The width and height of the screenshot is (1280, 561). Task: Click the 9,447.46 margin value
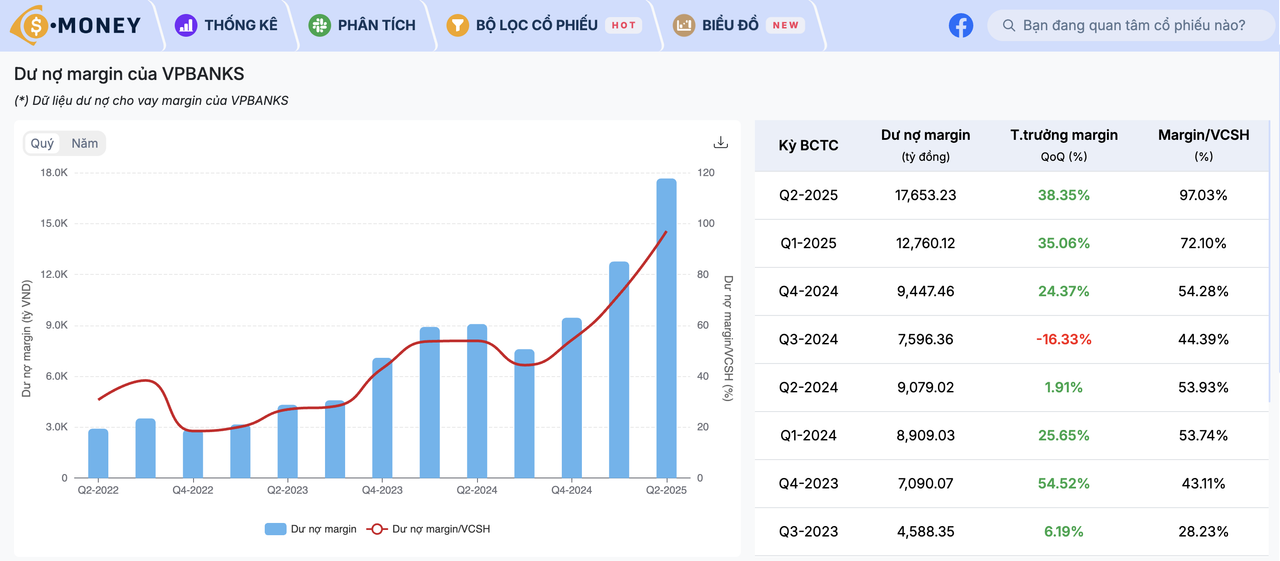925,291
